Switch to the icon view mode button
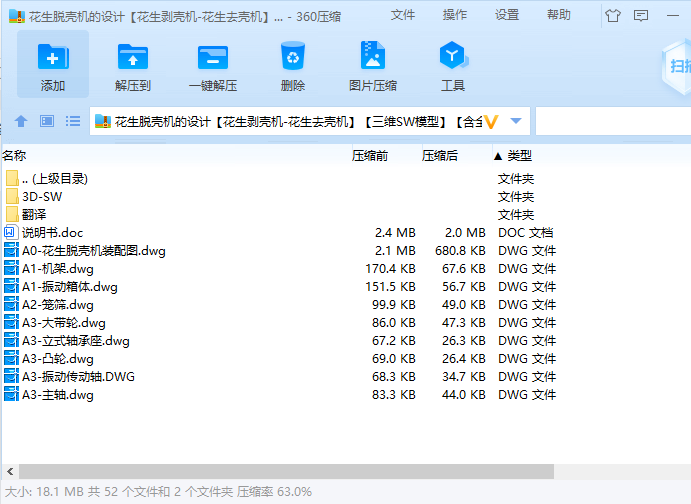The width and height of the screenshot is (691, 504). tap(47, 121)
